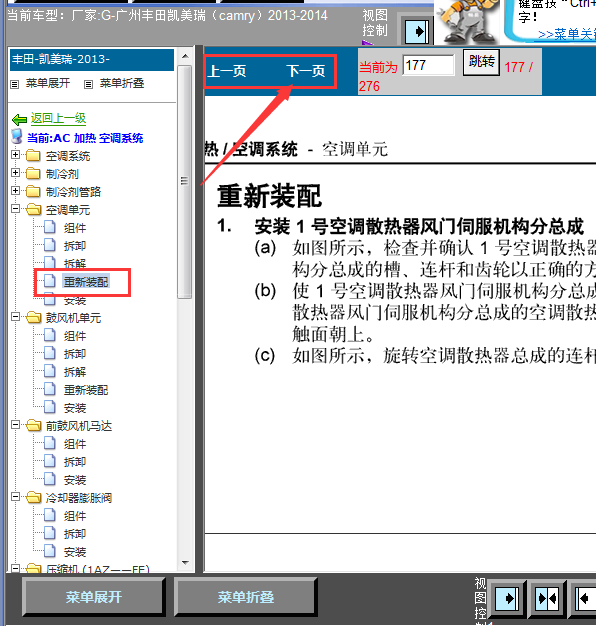Collapse the 前鼓风机马达 folder node
This screenshot has width=596, height=626.
[16, 425]
